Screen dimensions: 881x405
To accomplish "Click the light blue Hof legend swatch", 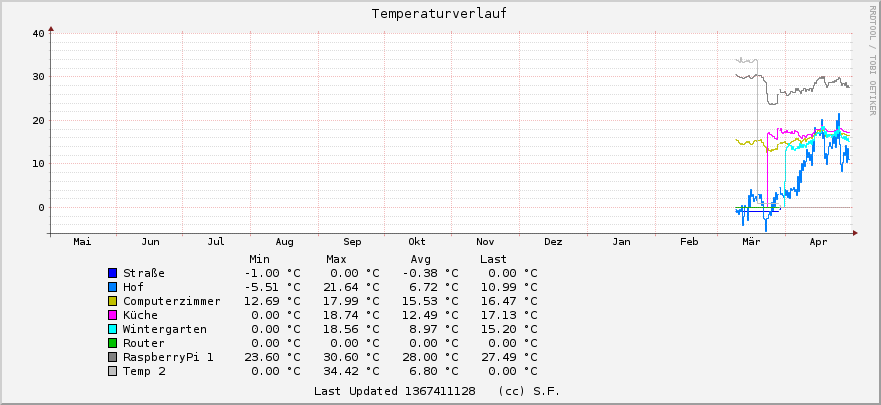I will 112,287.
